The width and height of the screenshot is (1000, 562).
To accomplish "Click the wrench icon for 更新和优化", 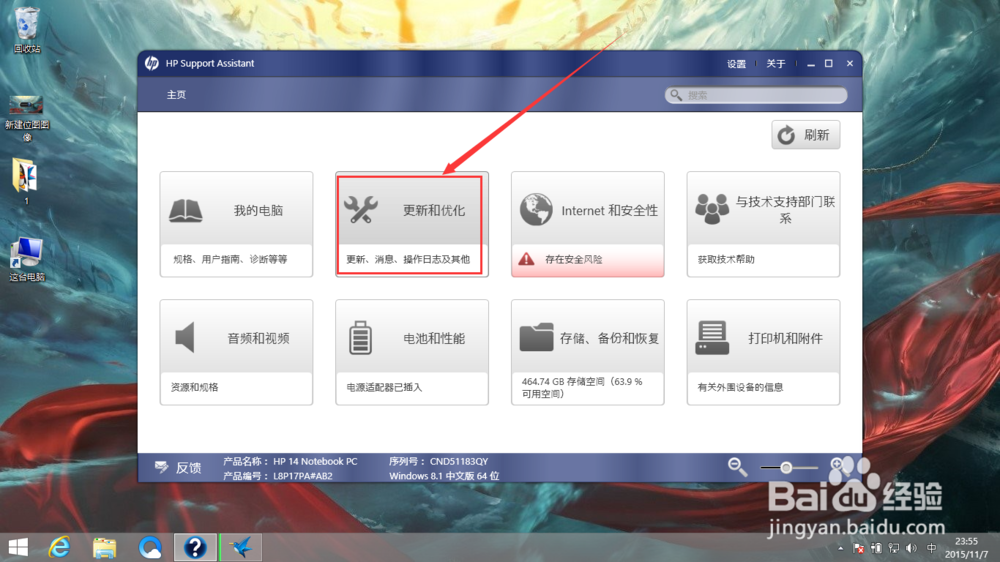I will click(361, 210).
